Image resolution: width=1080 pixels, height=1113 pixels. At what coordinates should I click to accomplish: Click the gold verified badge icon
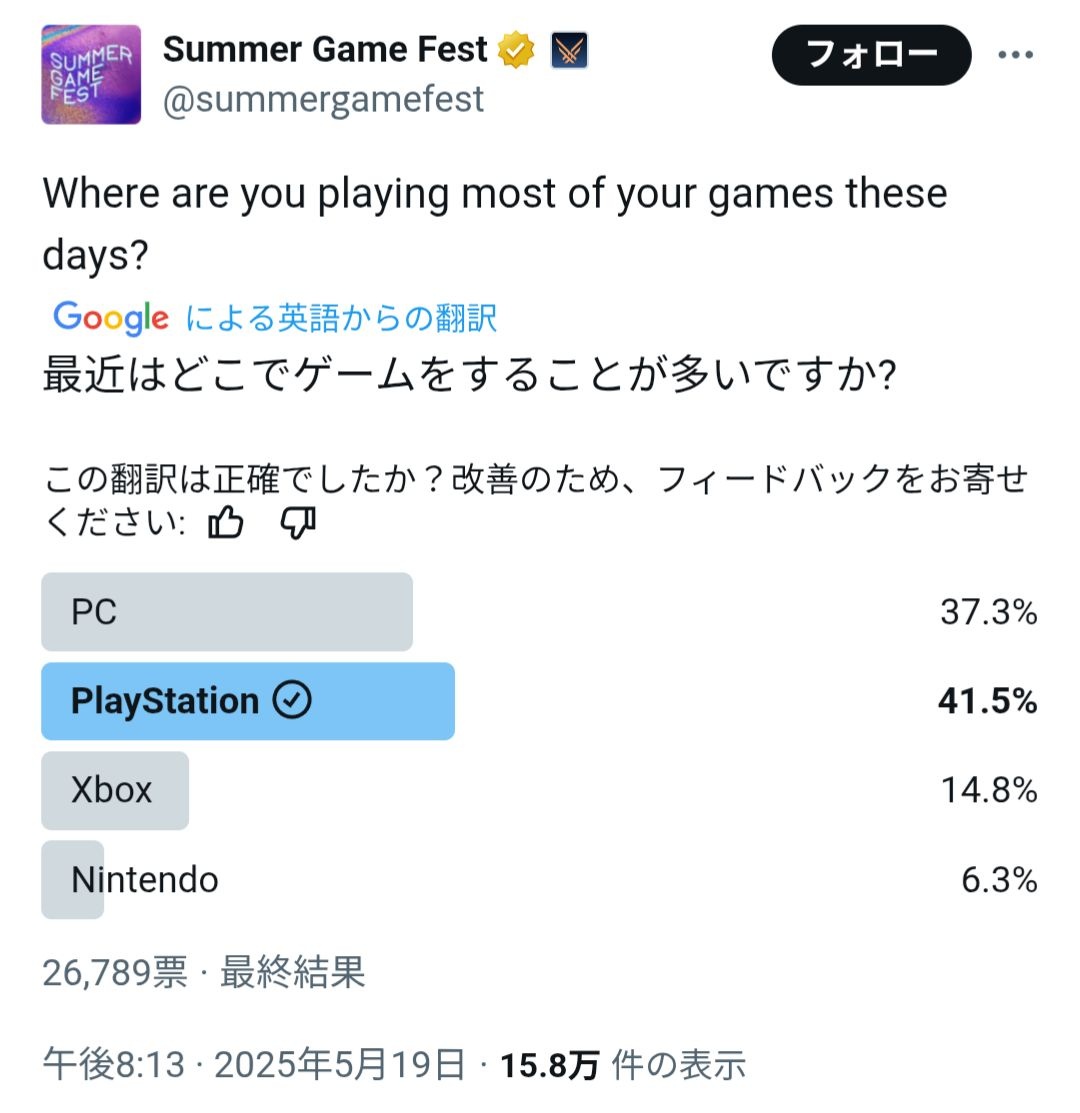tap(516, 50)
